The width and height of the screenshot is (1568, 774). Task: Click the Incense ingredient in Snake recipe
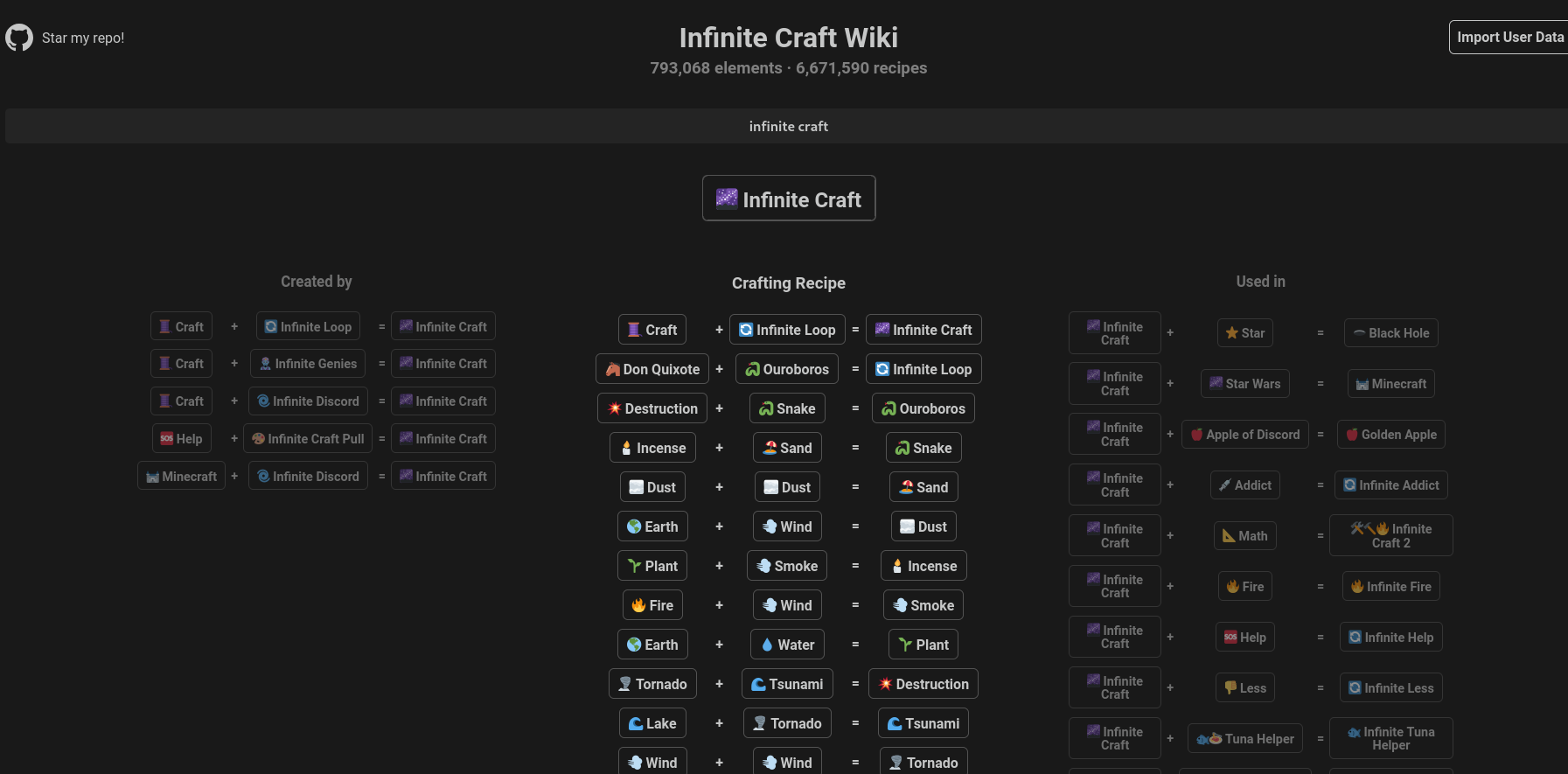tap(652, 448)
